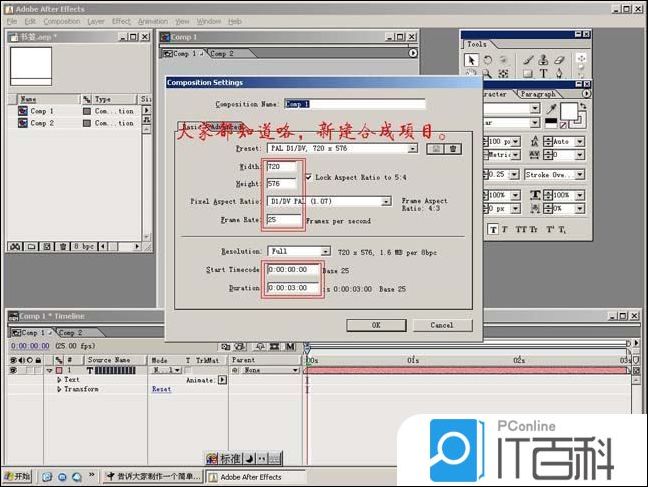Enable motion blur button in Timeline
Image resolution: width=648 pixels, height=487 pixels.
(x=291, y=346)
